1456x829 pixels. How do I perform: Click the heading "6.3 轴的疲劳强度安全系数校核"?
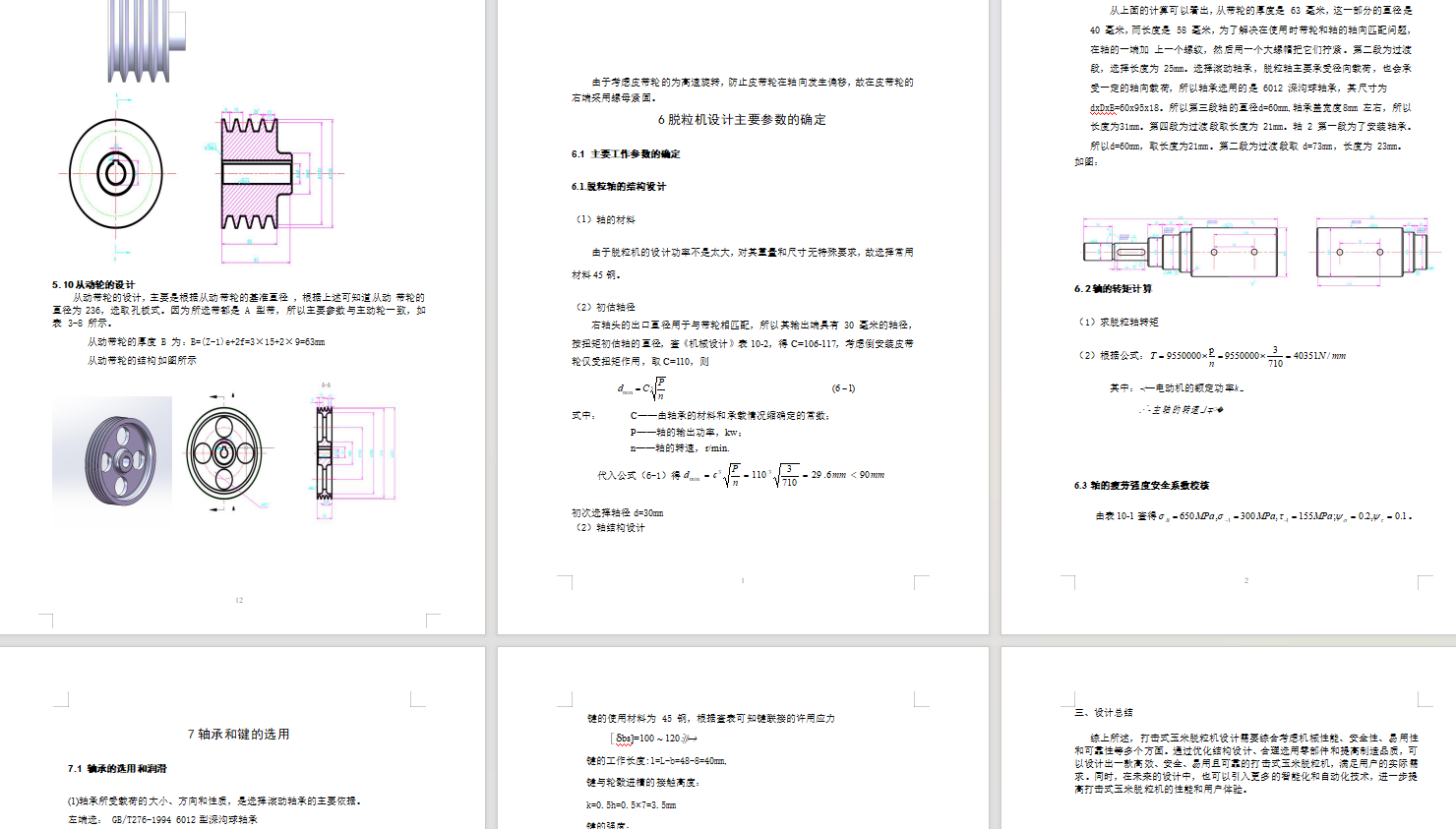click(1141, 486)
